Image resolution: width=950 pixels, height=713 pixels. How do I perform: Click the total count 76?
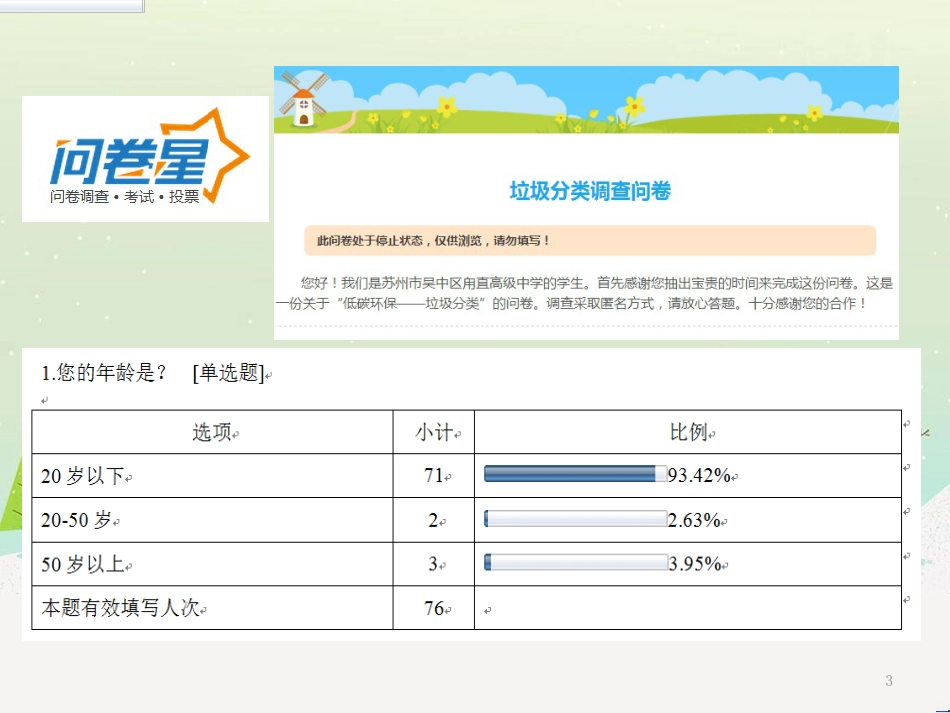[x=434, y=608]
